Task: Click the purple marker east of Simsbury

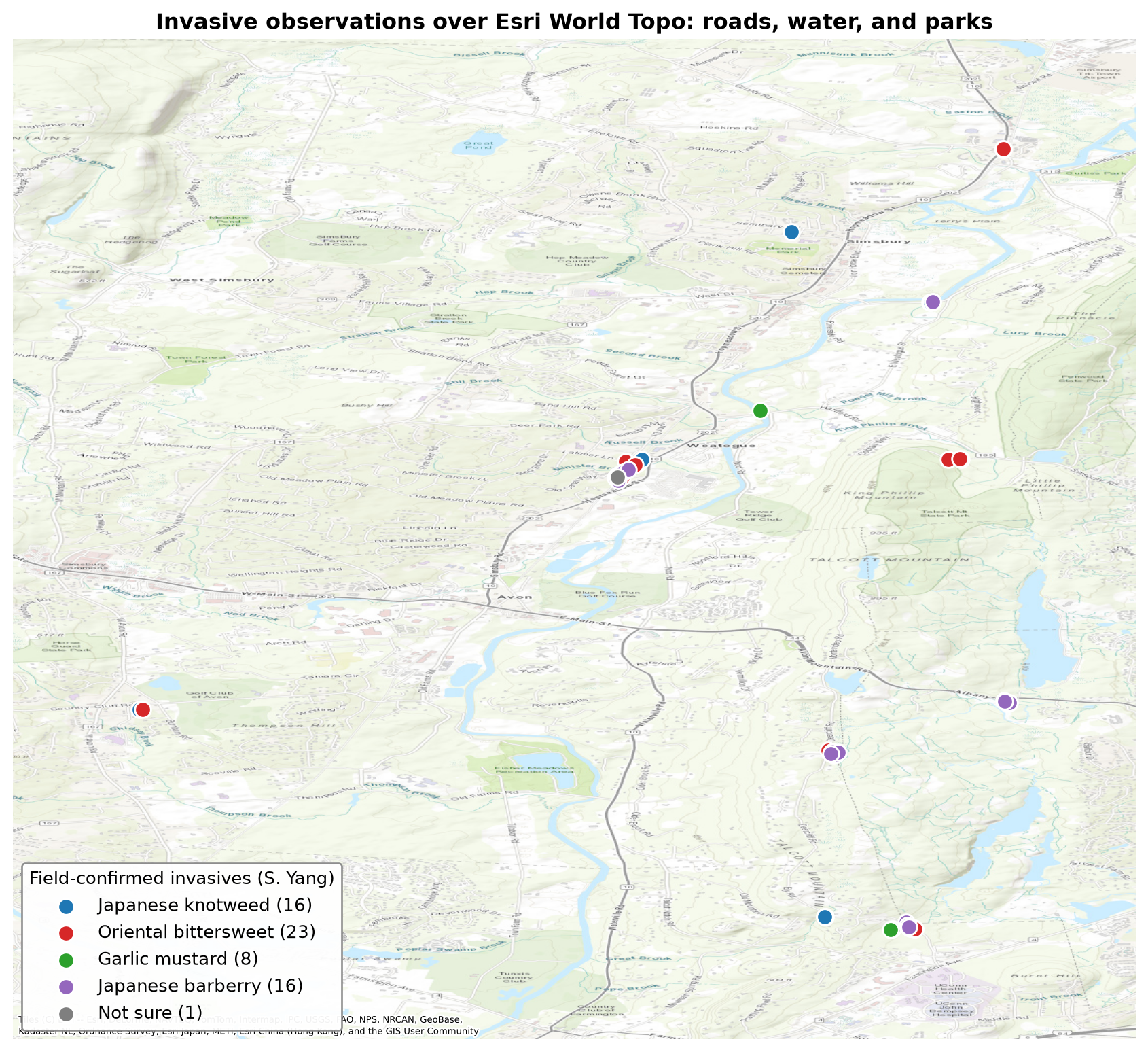Action: click(933, 302)
